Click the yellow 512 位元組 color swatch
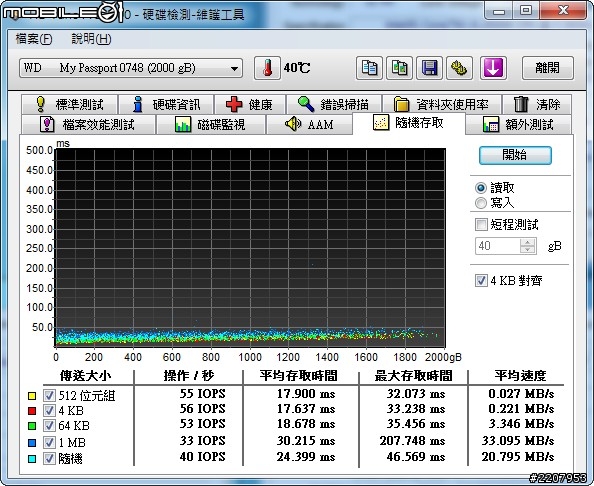Image resolution: width=594 pixels, height=486 pixels. [32, 396]
